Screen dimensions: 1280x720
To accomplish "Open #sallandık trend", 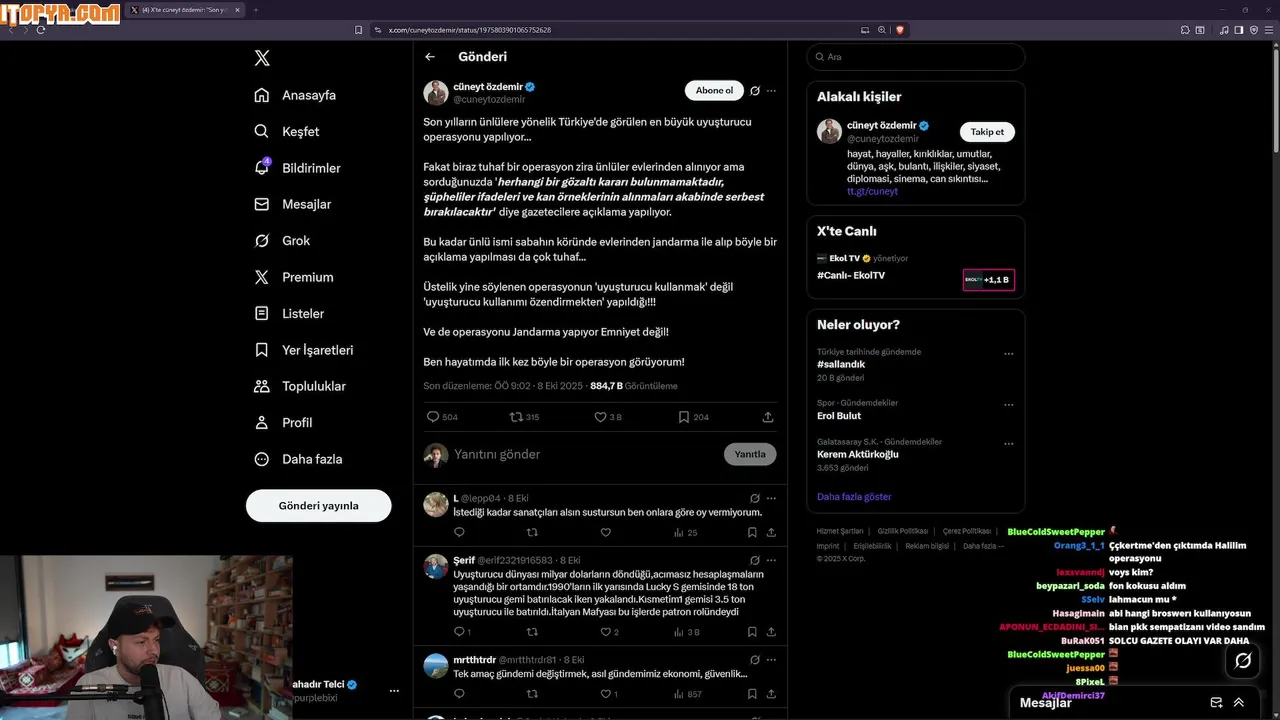I will click(841, 365).
